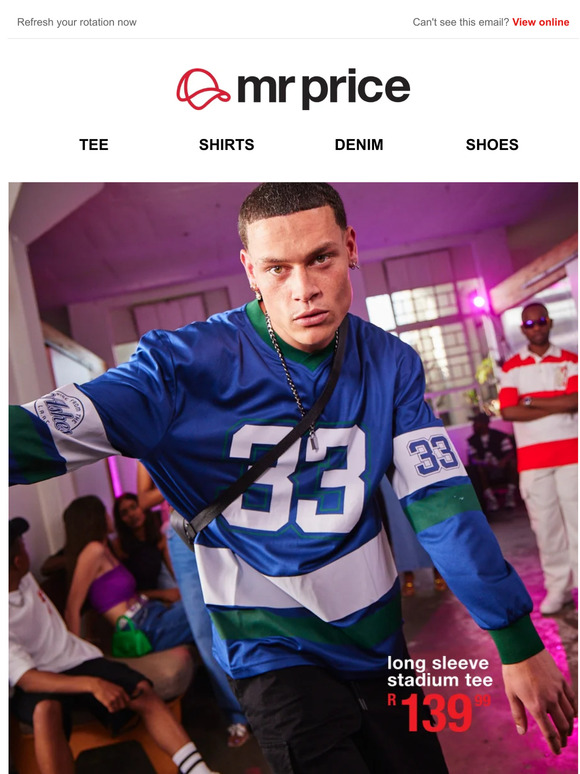Click the large 33 on the jersey
This screenshot has width=580, height=774.
pos(296,477)
